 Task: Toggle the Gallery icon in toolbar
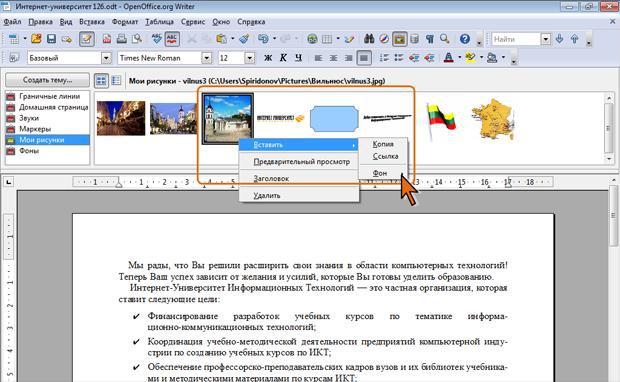click(400, 39)
